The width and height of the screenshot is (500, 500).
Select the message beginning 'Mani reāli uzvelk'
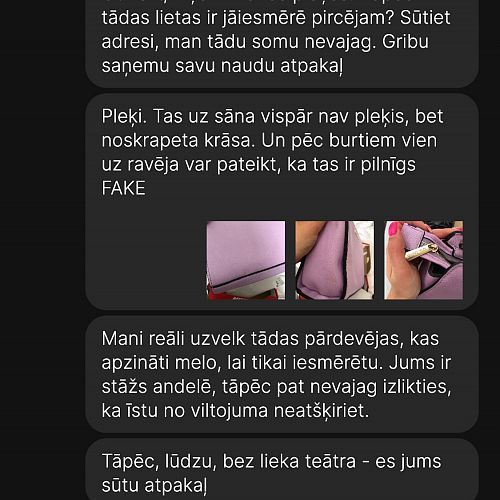pyautogui.click(x=282, y=374)
